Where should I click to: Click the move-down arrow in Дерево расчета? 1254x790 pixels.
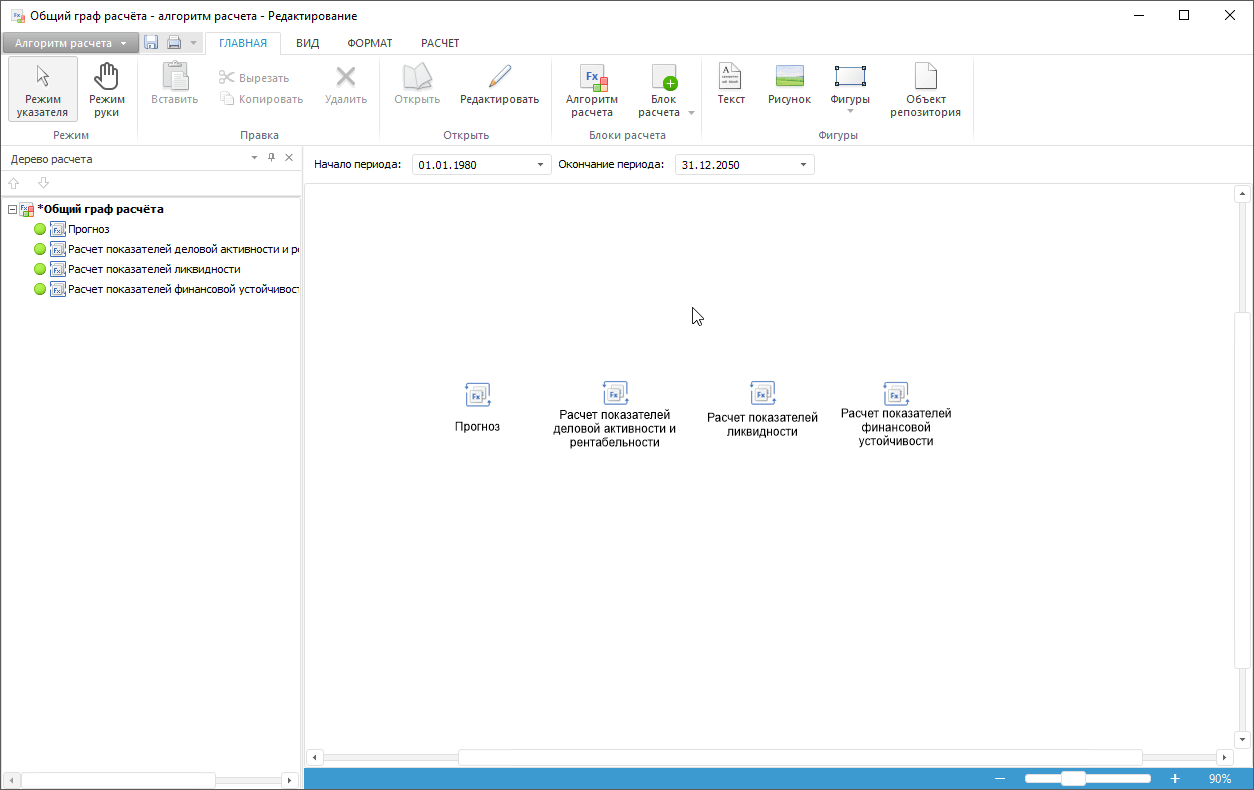[43, 183]
